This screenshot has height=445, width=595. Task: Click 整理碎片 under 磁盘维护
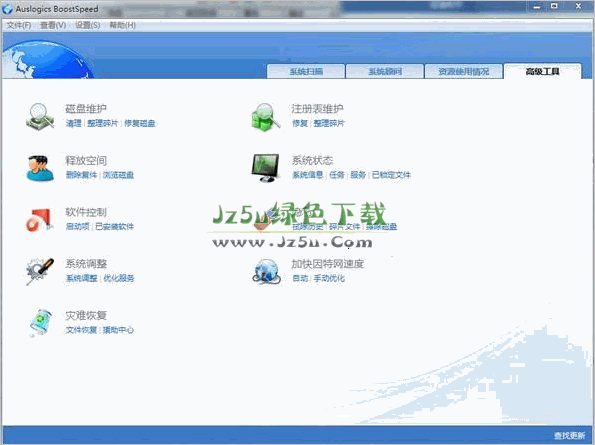102,123
